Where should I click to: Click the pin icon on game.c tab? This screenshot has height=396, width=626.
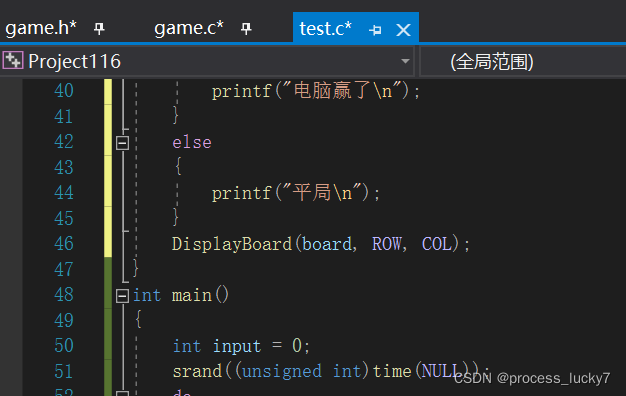pyautogui.click(x=246, y=29)
